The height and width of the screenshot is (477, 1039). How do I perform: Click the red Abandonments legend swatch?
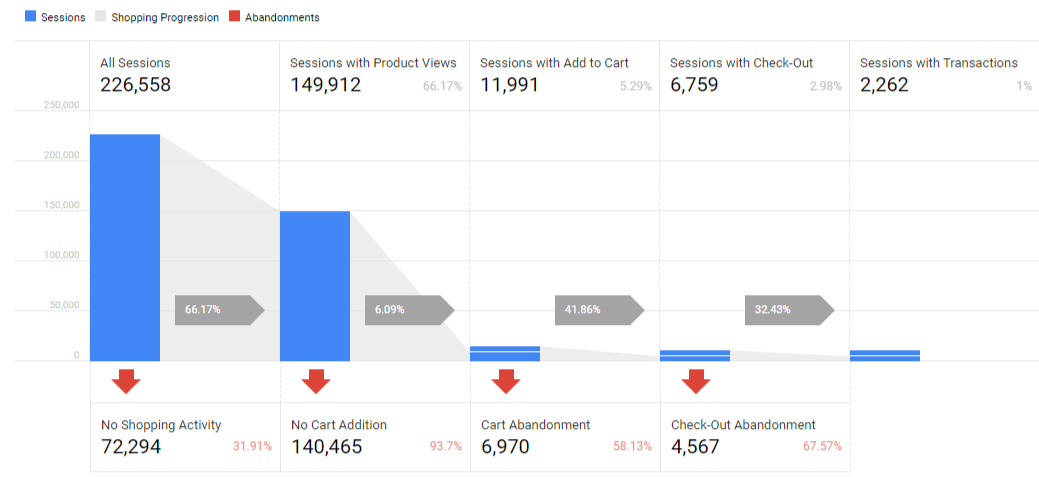click(236, 17)
